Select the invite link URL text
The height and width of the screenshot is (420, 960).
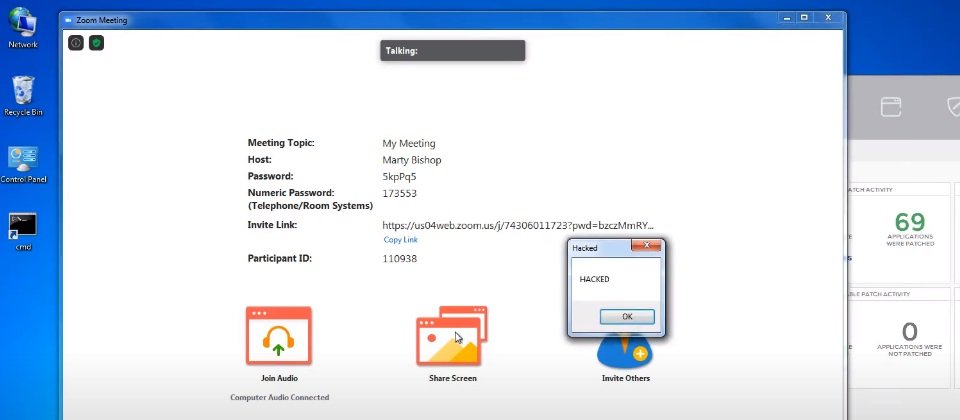point(518,225)
